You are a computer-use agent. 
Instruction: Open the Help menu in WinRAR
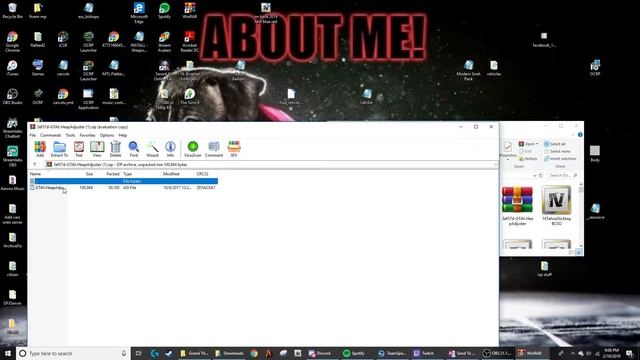pyautogui.click(x=122, y=135)
